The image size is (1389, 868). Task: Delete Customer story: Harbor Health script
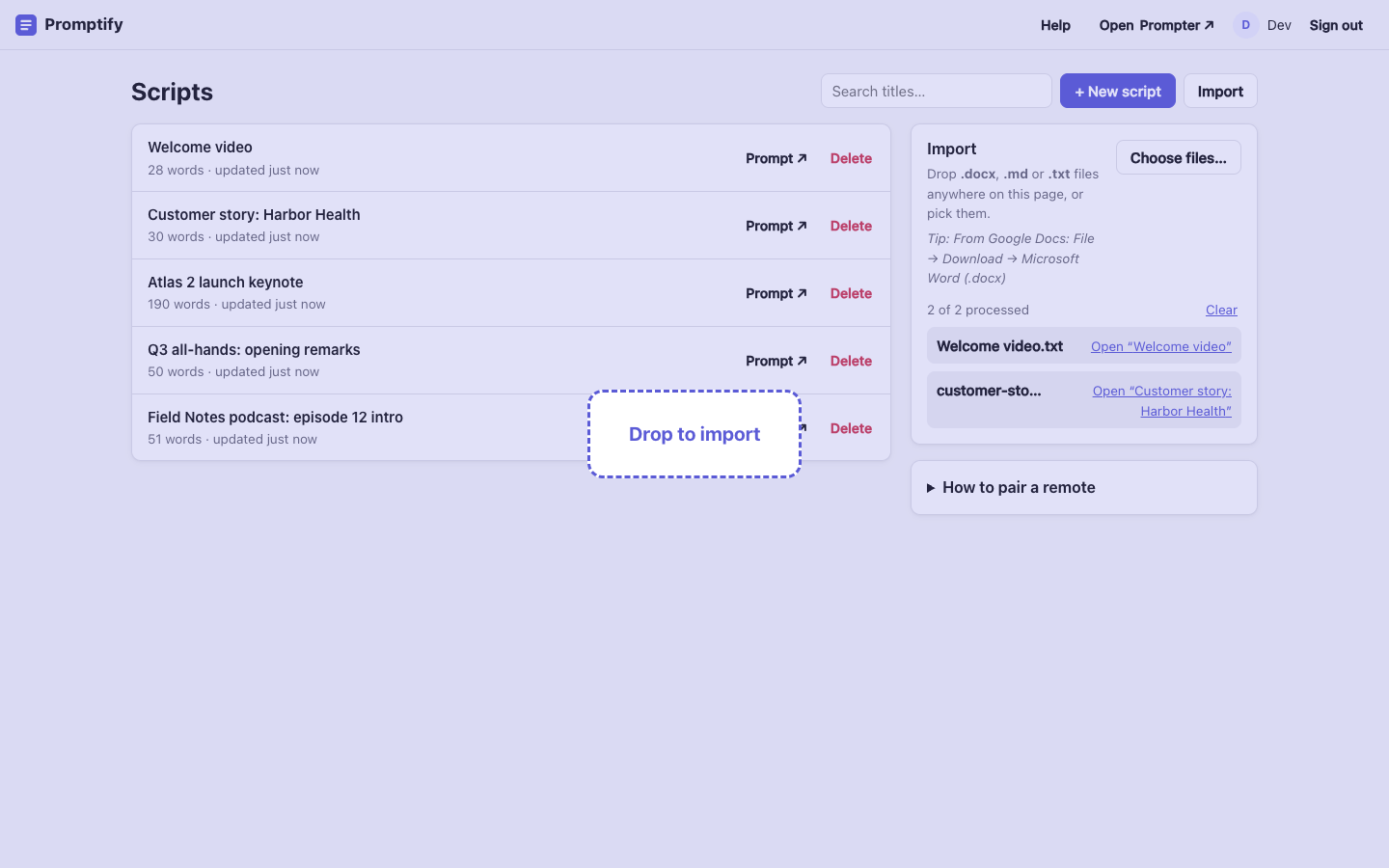point(851,226)
